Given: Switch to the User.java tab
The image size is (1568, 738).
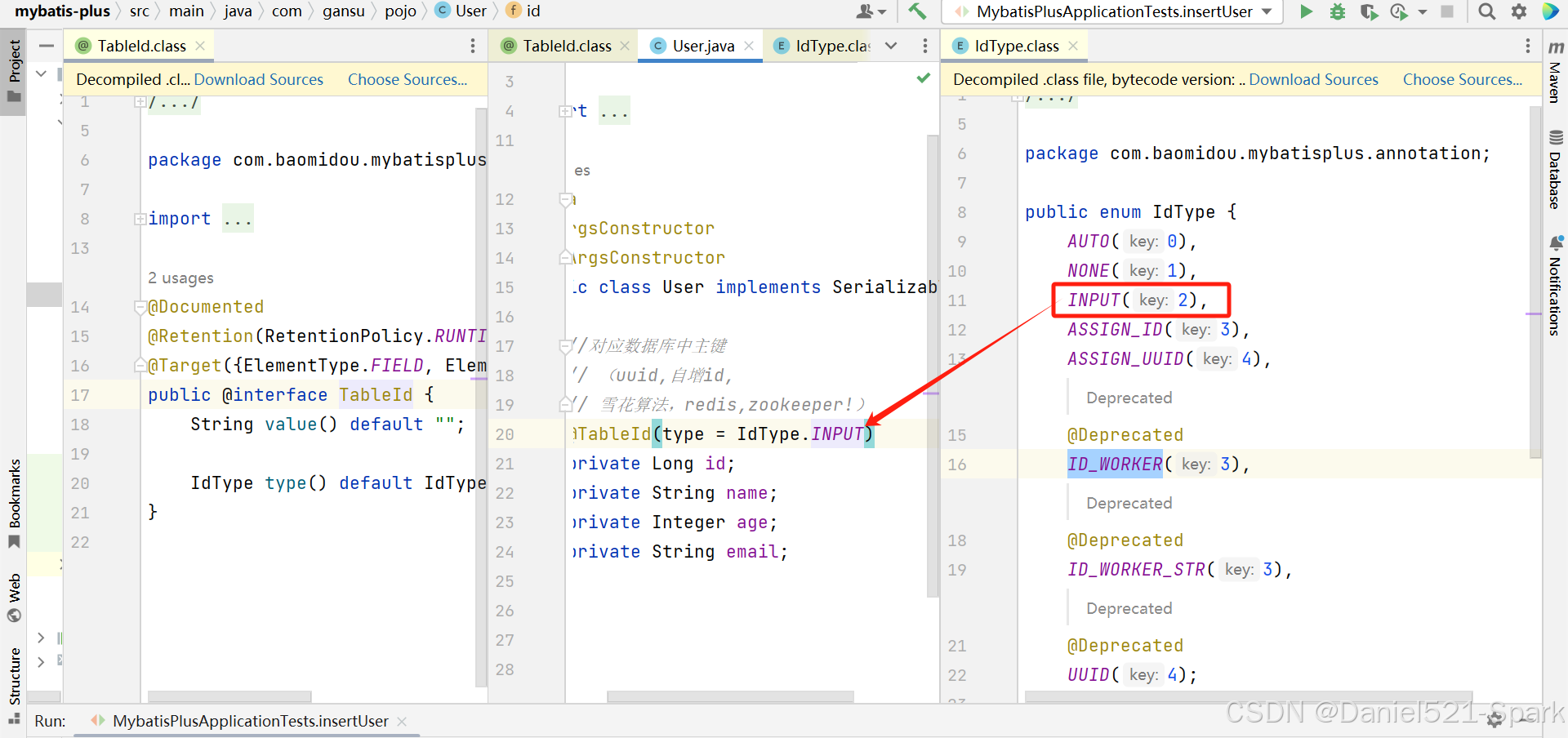Looking at the screenshot, I should pyautogui.click(x=701, y=46).
